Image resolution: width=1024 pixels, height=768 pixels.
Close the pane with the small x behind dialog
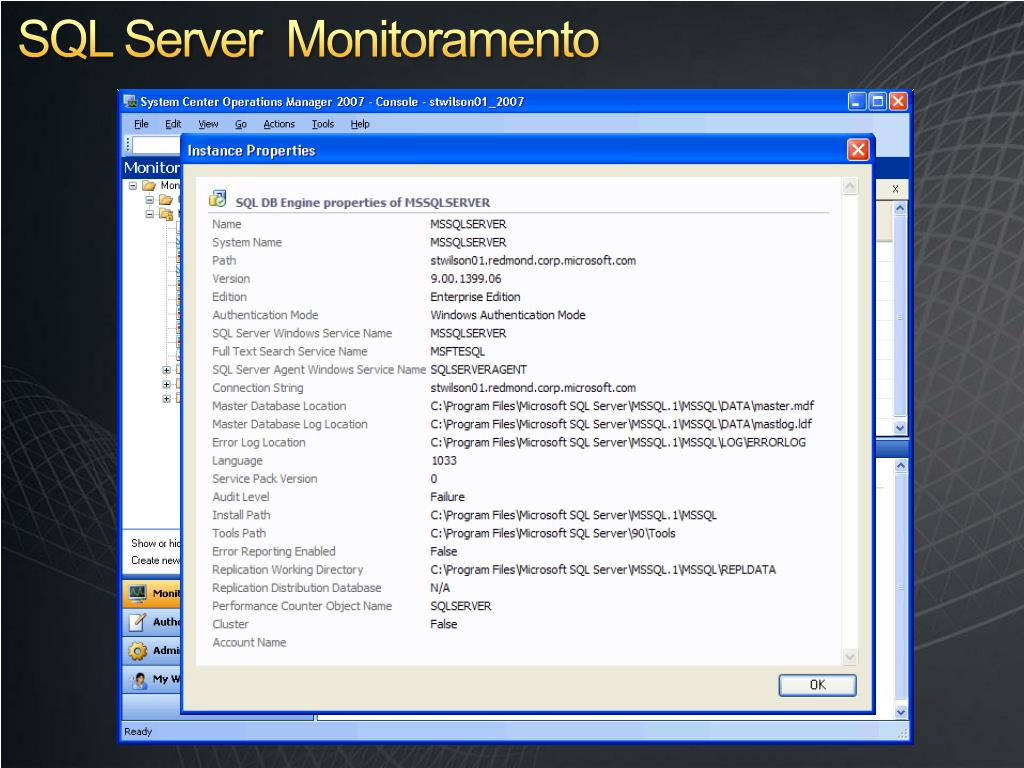pos(895,189)
